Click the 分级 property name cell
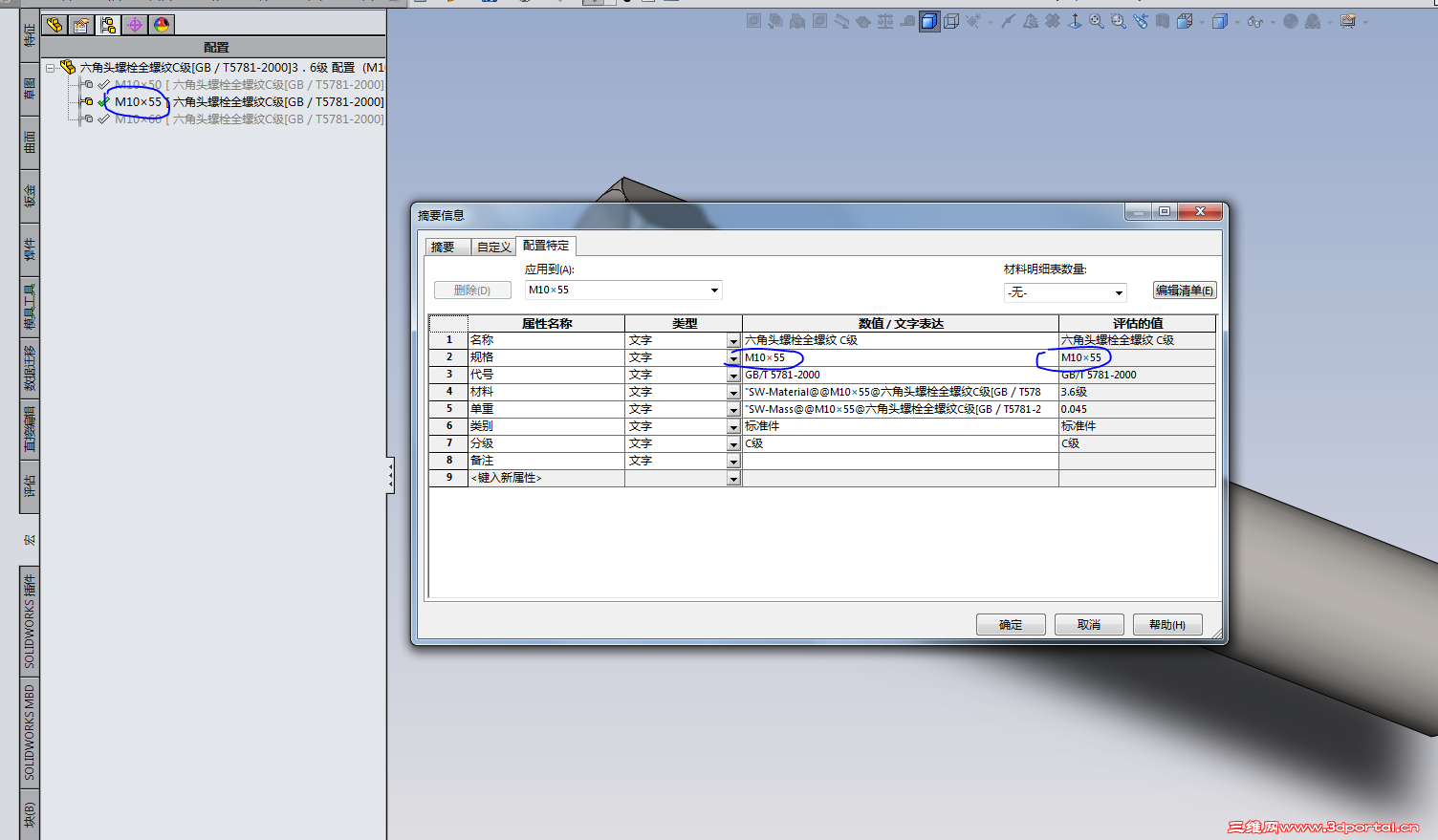This screenshot has width=1438, height=840. pyautogui.click(x=546, y=443)
